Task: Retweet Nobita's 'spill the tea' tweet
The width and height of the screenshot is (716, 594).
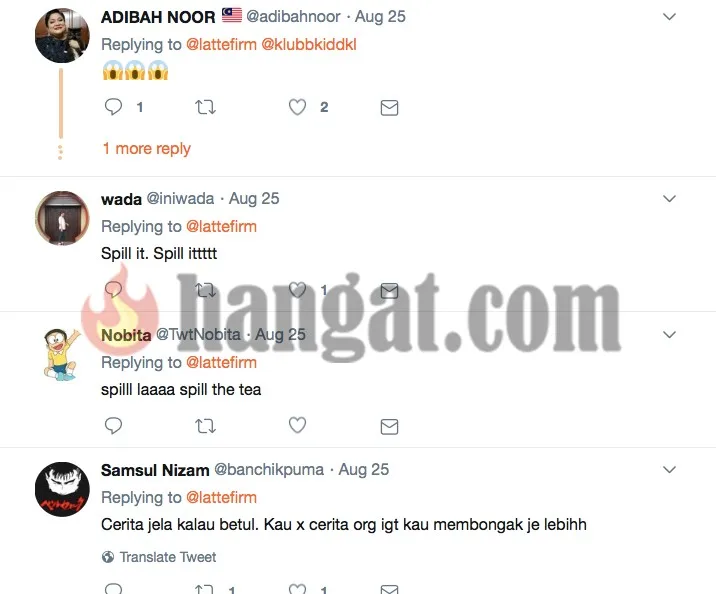Action: [205, 426]
